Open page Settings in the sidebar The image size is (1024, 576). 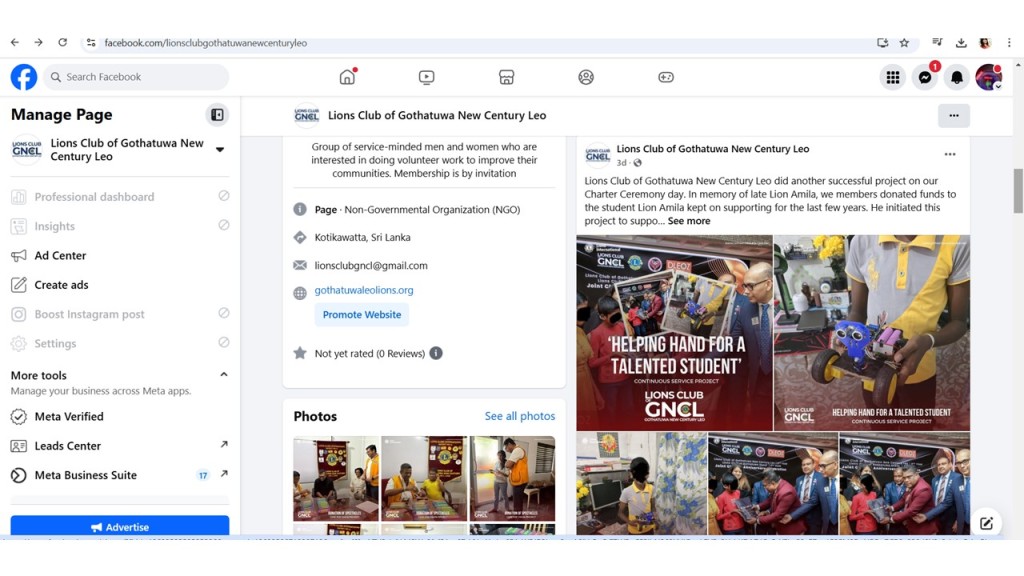120,344
